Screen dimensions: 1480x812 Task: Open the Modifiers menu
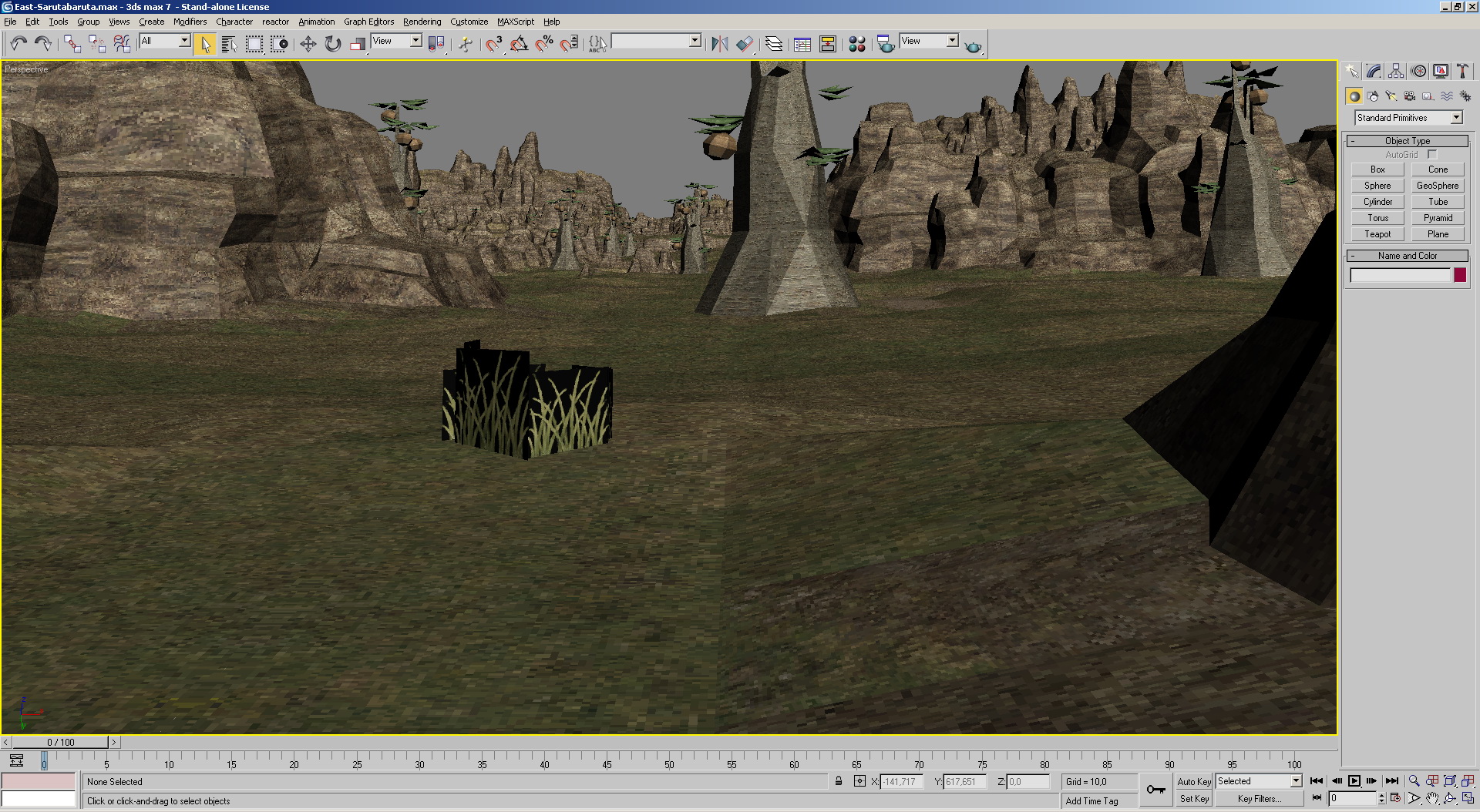190,22
